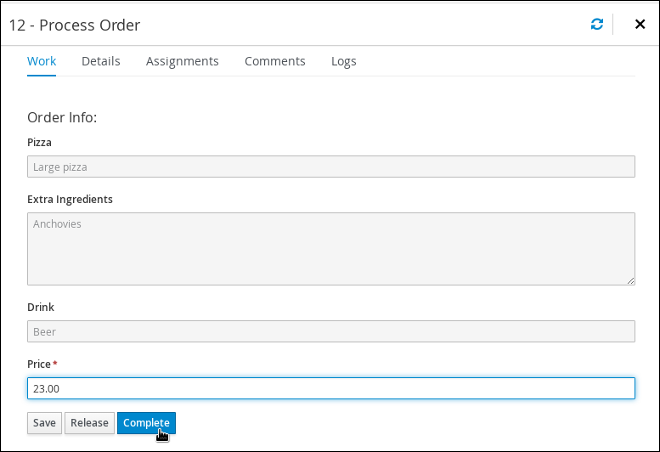Click the Drink field showing Beer
This screenshot has width=660, height=452.
tap(331, 331)
